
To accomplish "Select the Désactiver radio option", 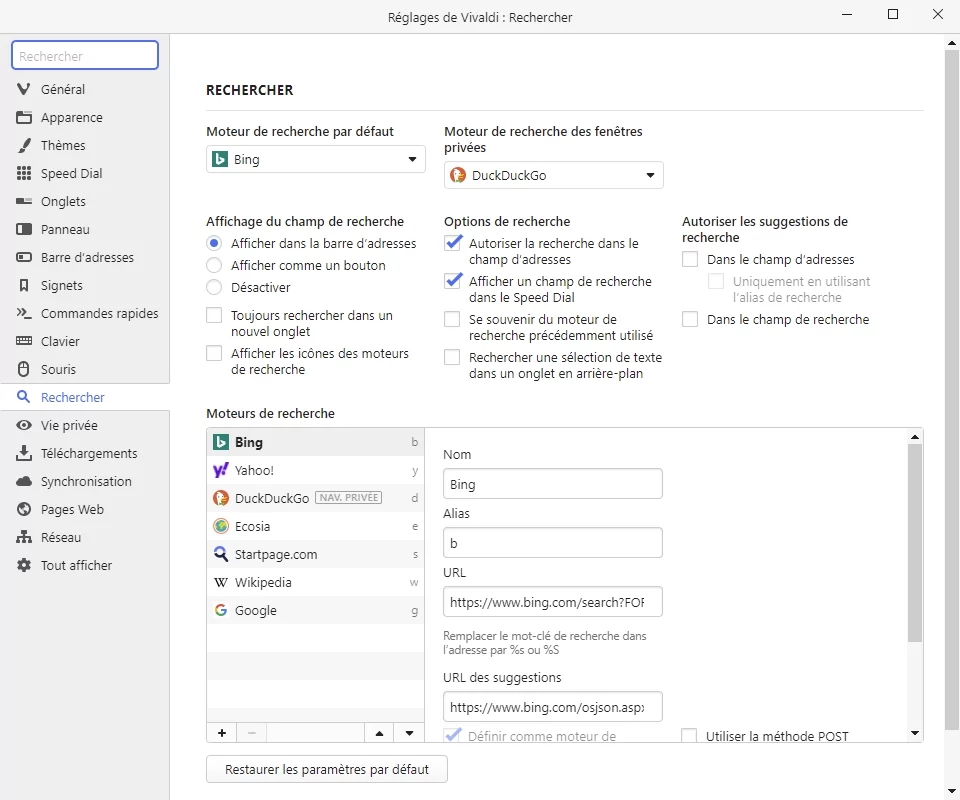I will (214, 288).
